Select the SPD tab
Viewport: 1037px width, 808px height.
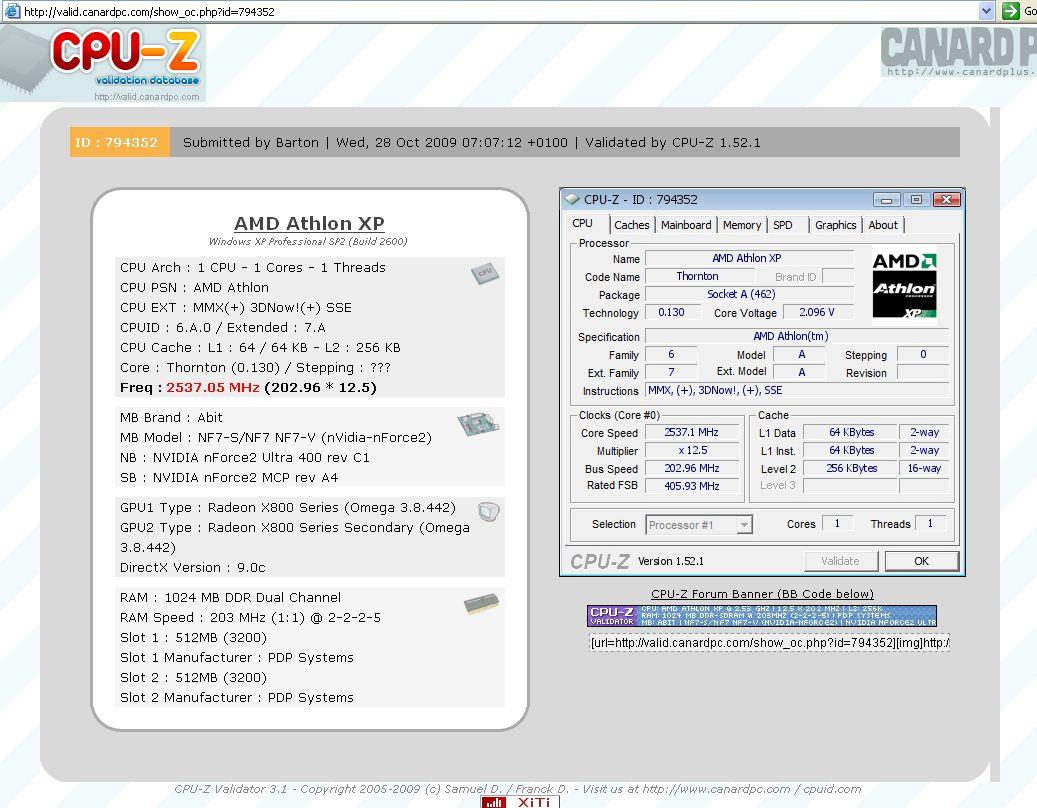783,225
